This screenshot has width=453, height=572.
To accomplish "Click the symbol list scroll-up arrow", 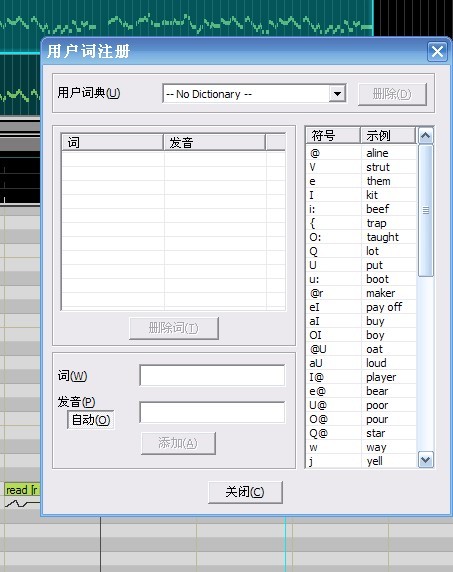I will pyautogui.click(x=425, y=136).
